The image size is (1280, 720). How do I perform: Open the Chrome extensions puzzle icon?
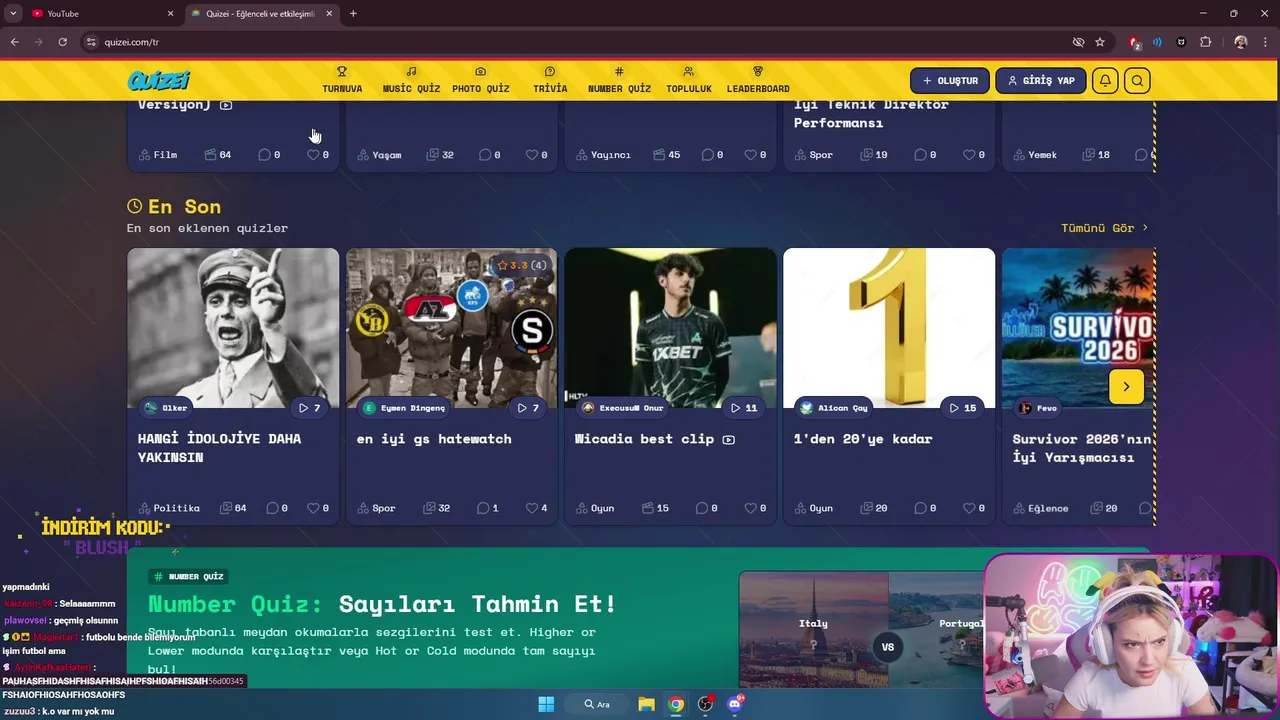1206,42
